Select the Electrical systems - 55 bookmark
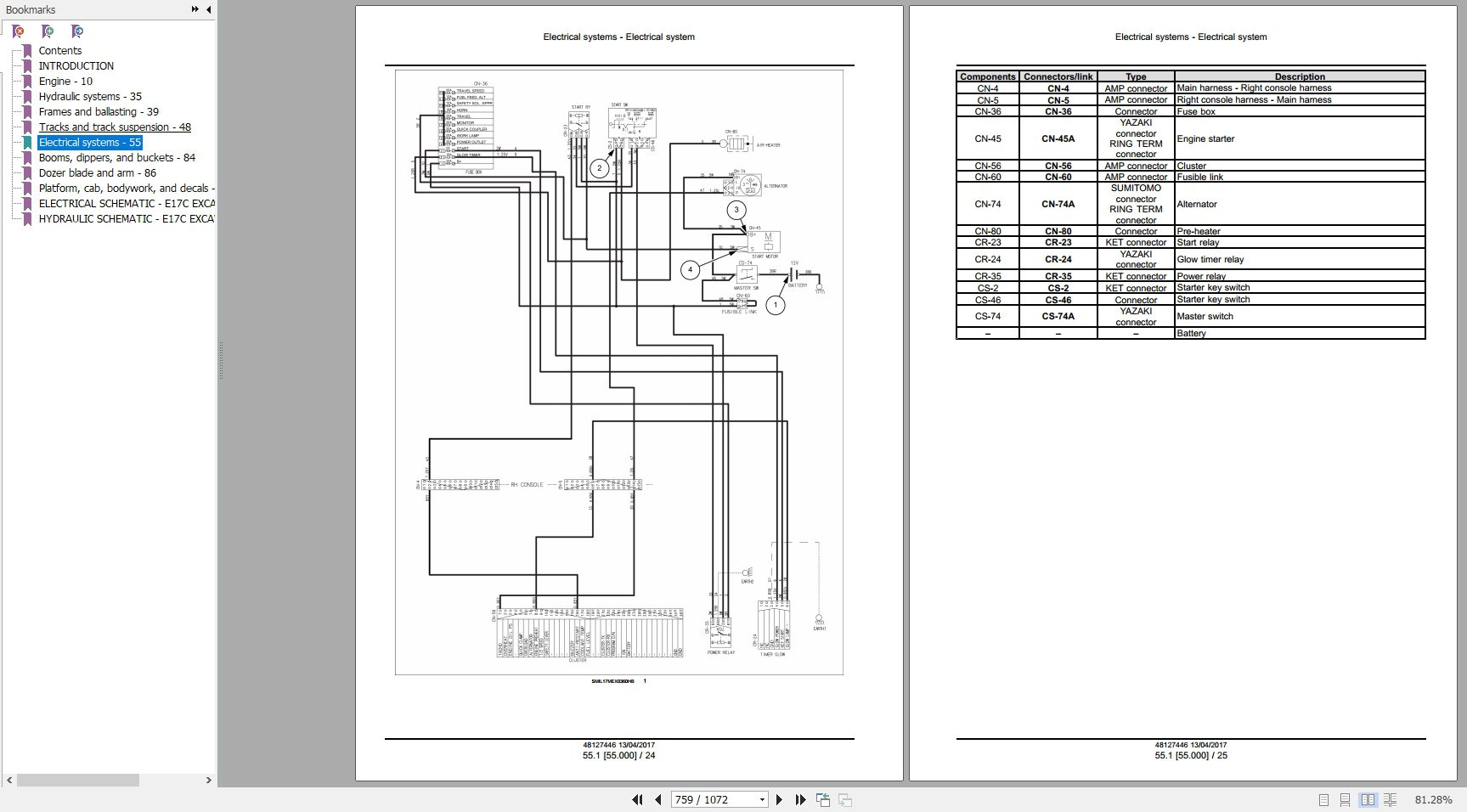 89,142
